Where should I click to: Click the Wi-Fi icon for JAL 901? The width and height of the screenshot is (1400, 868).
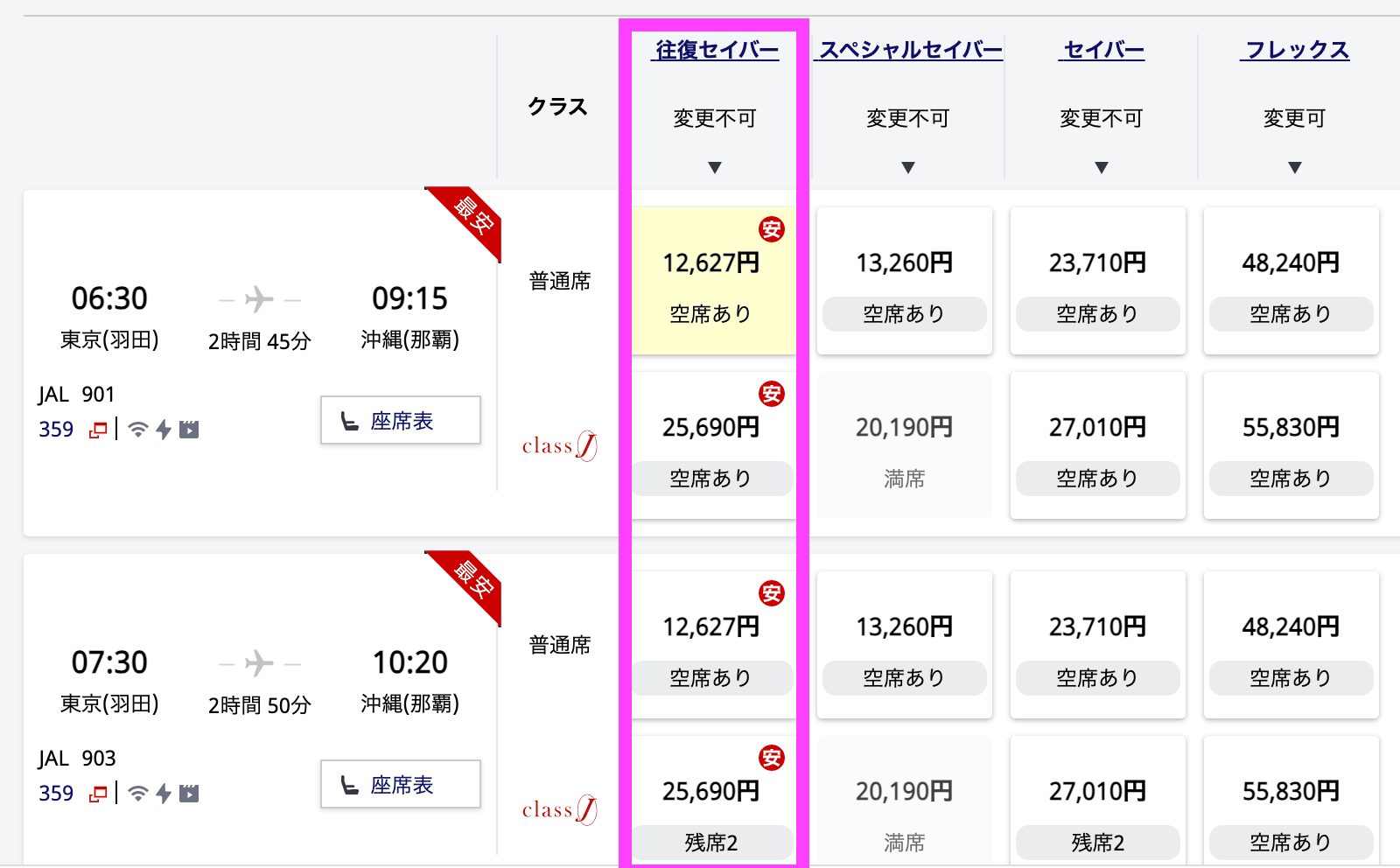137,430
